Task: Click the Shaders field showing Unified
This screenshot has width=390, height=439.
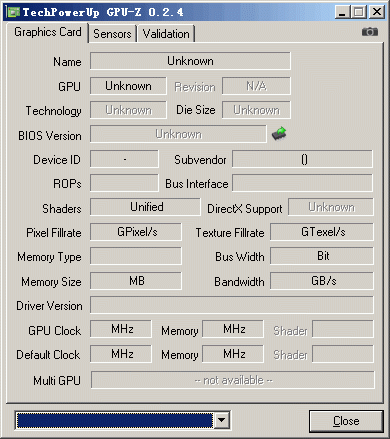Action: pos(145,207)
